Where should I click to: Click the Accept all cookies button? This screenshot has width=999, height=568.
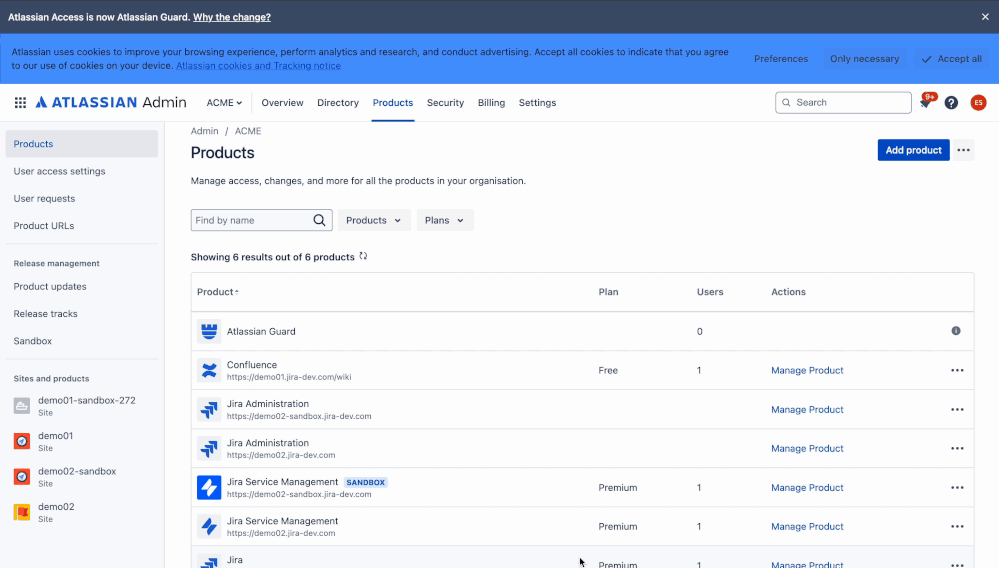click(951, 59)
